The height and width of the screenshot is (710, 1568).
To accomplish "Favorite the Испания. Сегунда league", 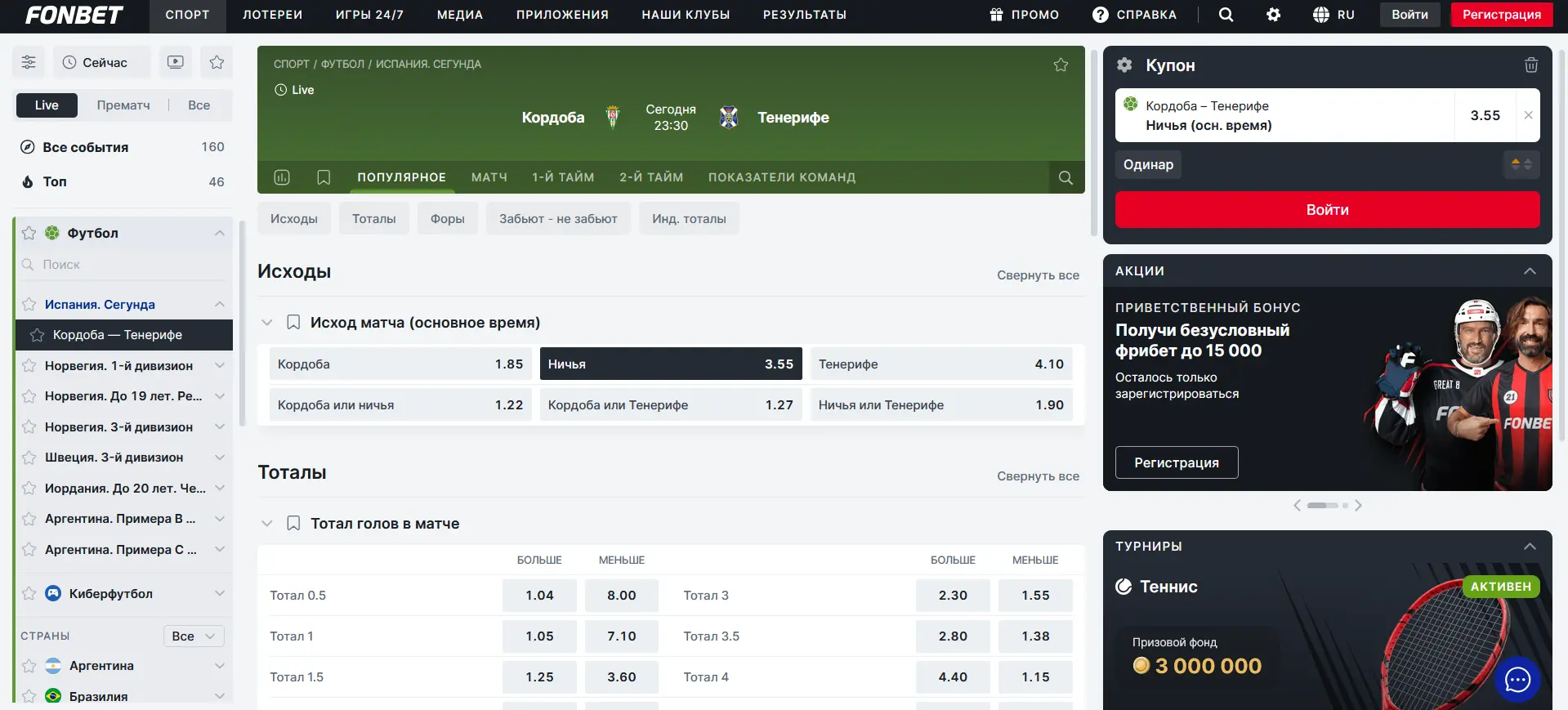I will 29,305.
